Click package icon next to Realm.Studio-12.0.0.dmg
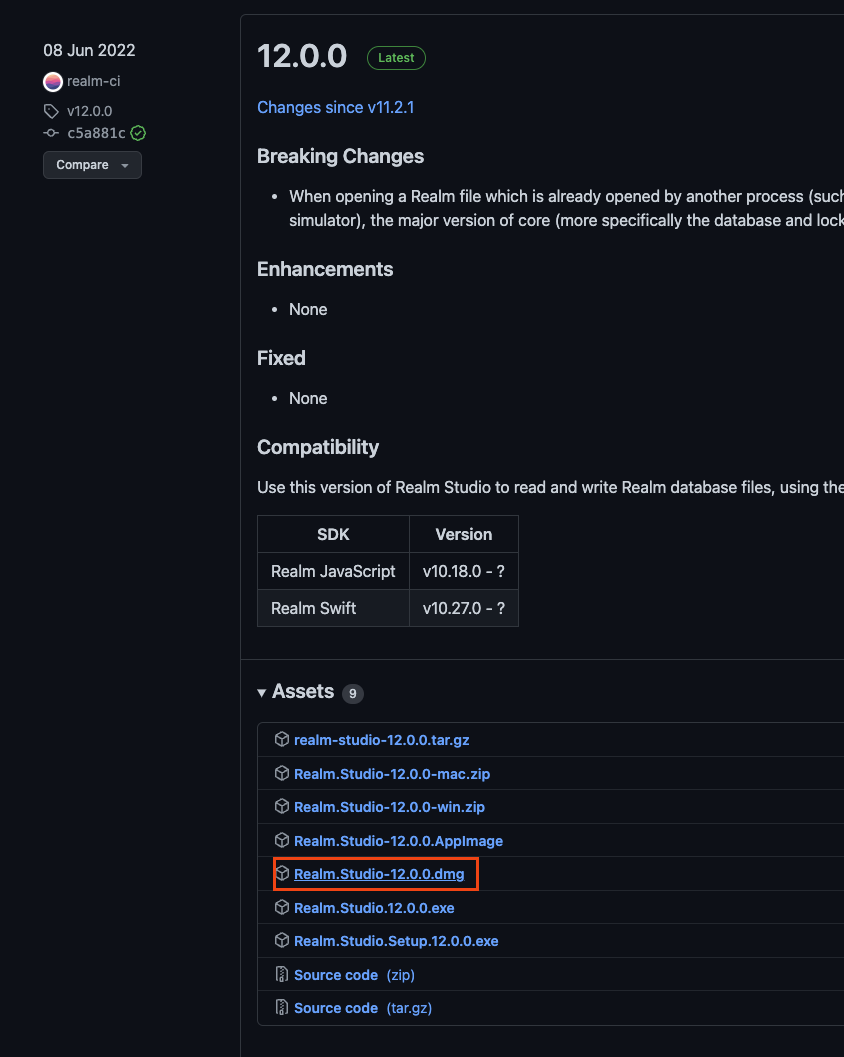The height and width of the screenshot is (1057, 844). coord(282,874)
